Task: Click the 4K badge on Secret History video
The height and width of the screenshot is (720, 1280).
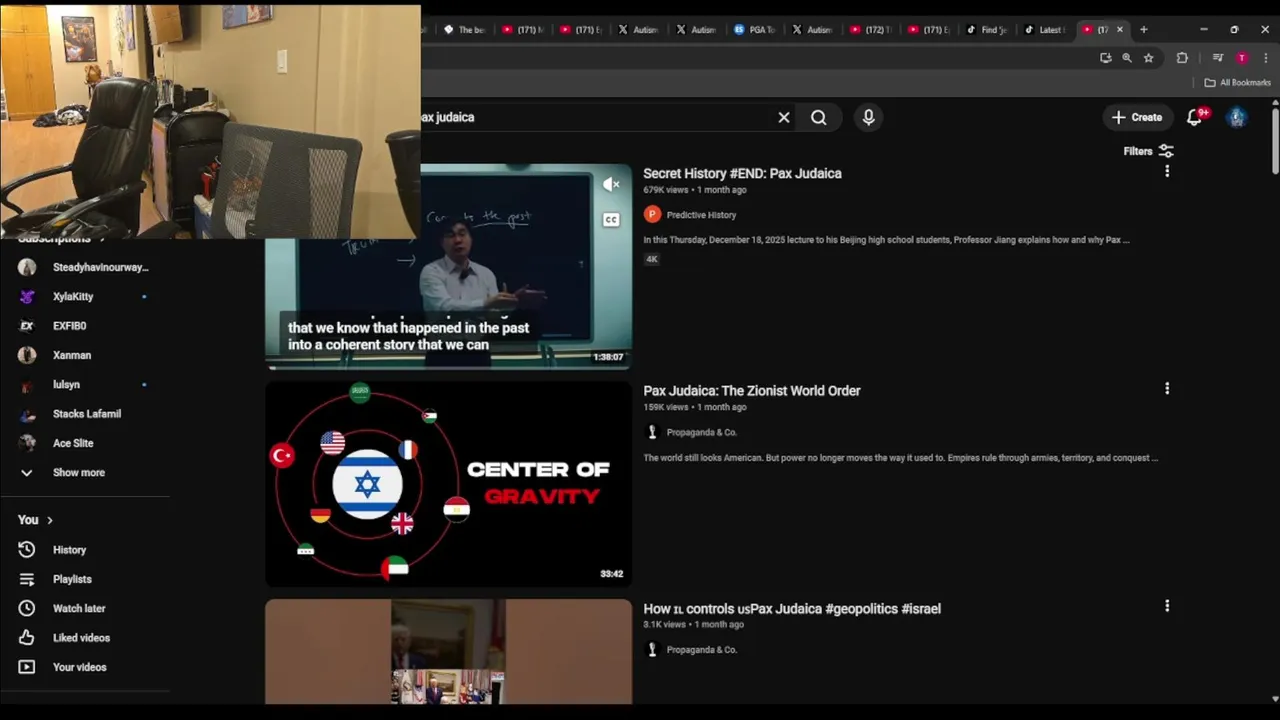Action: coord(652,259)
